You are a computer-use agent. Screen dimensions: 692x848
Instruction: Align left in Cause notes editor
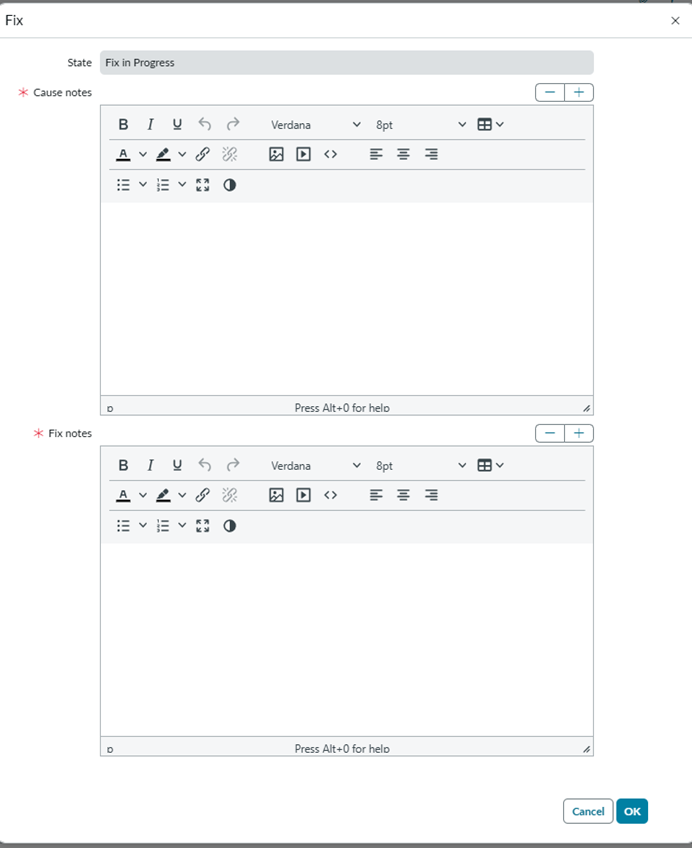coord(376,155)
